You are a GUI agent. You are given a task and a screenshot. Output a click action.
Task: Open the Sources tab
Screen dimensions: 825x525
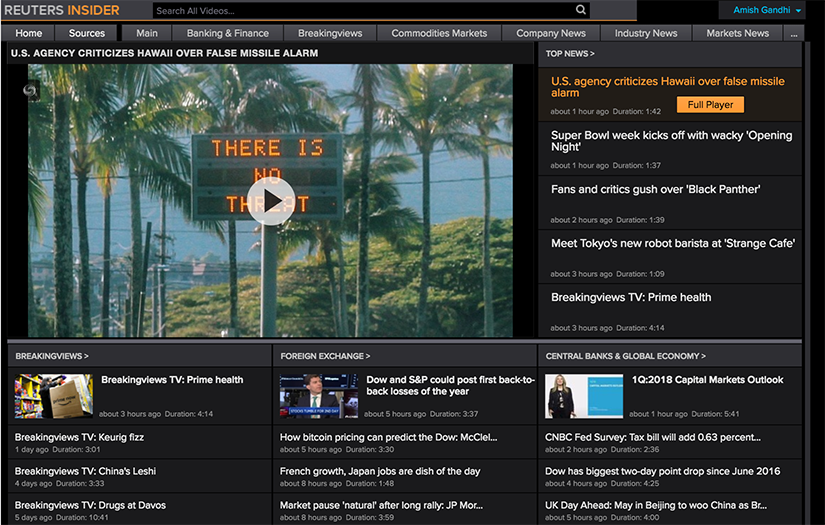pos(87,33)
